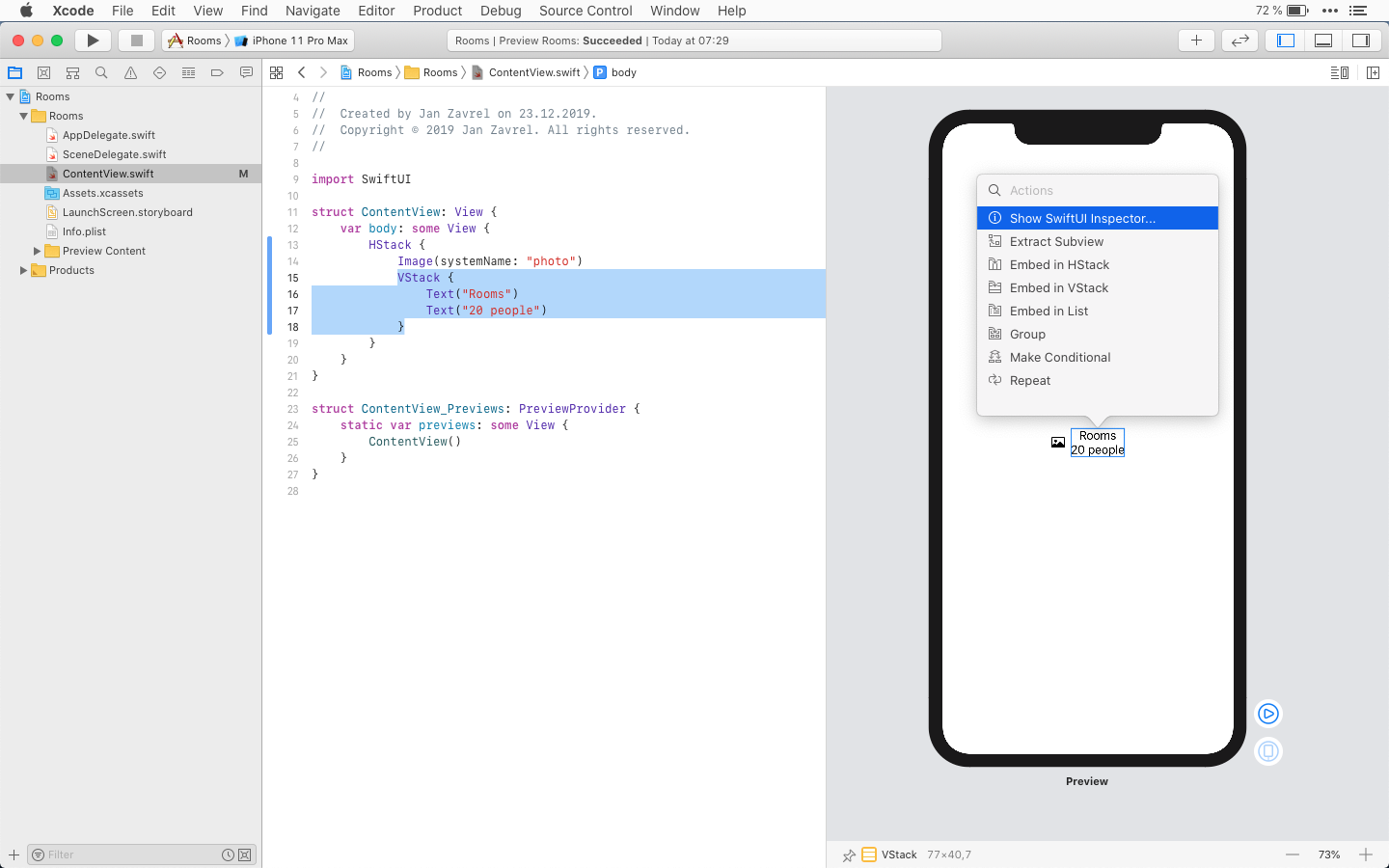Click the editor grid view icon
This screenshot has width=1389, height=868.
coord(277,71)
